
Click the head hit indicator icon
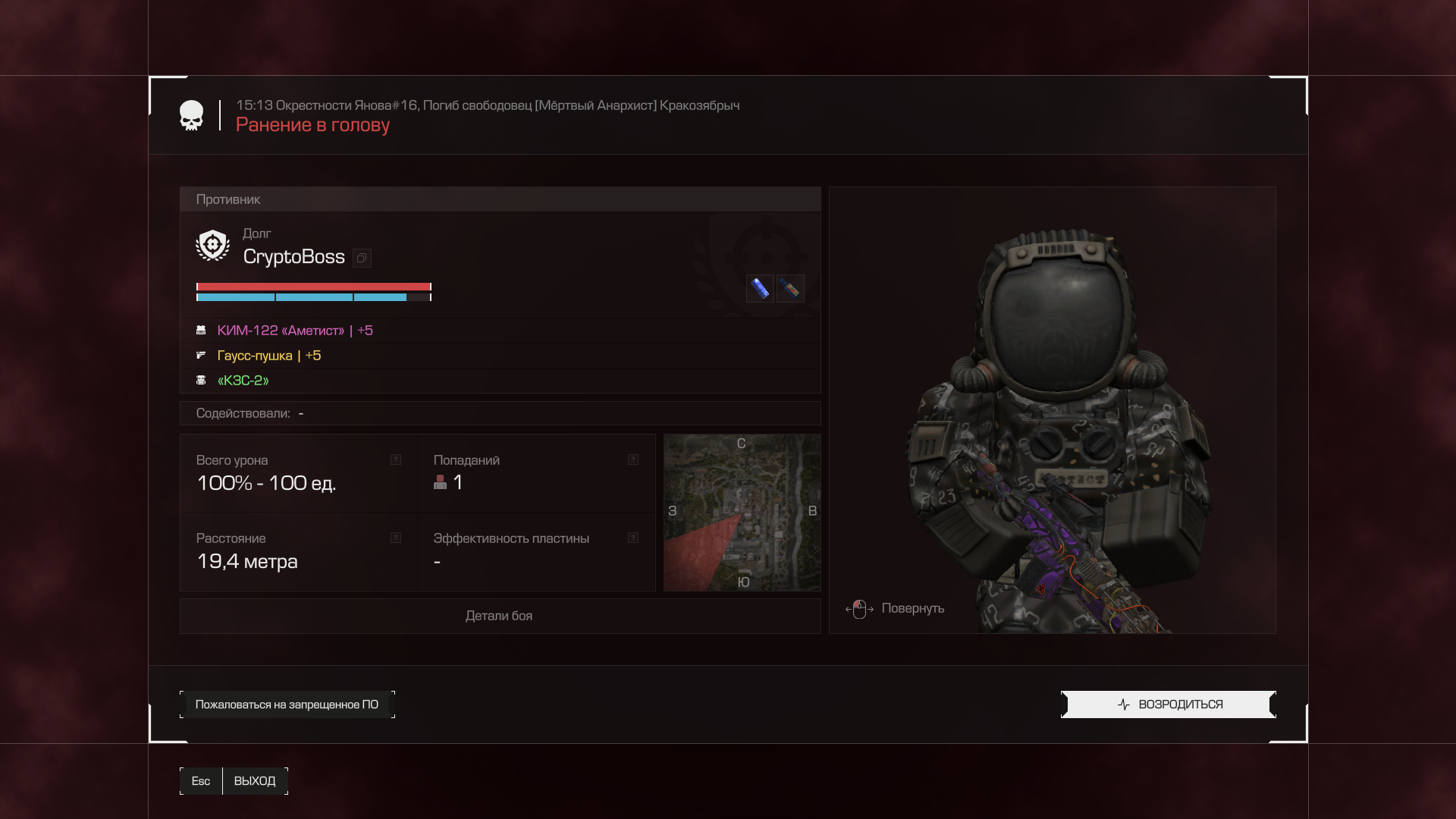click(x=440, y=482)
